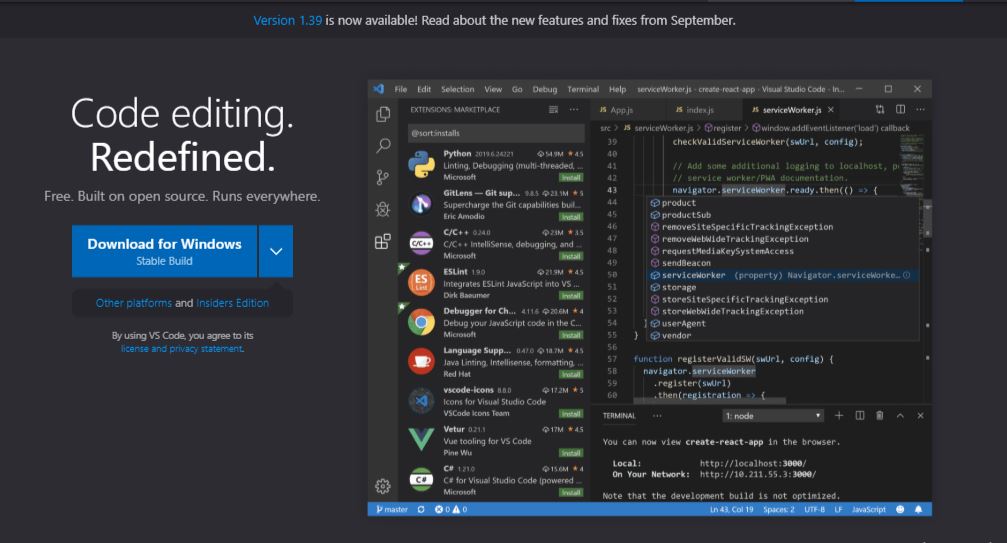1007x543 pixels.
Task: Open the Explorer files icon in activity bar
Action: pos(383,114)
